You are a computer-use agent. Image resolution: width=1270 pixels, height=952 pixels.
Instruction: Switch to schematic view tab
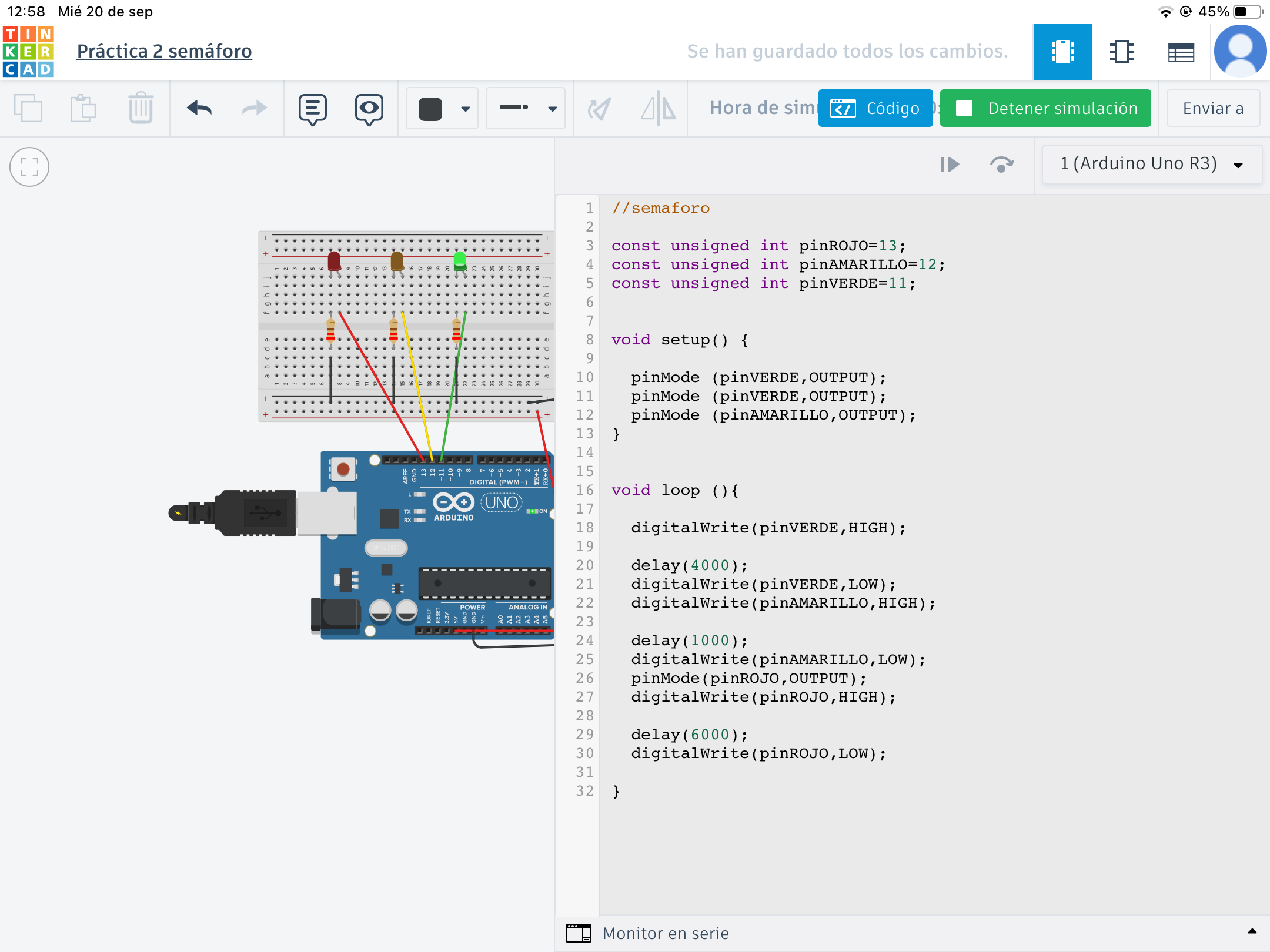coord(1121,52)
